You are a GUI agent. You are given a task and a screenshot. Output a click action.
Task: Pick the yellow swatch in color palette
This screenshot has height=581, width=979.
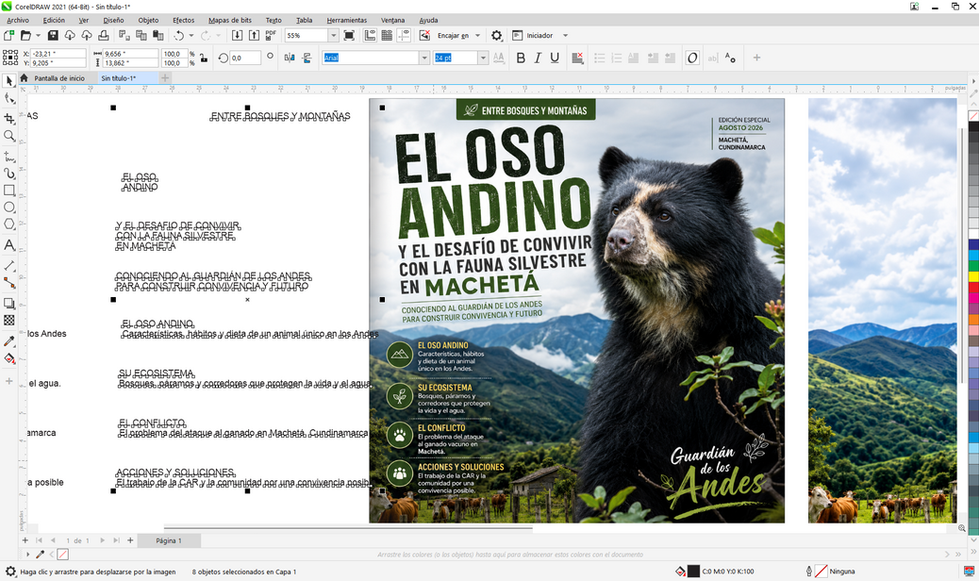click(x=974, y=276)
